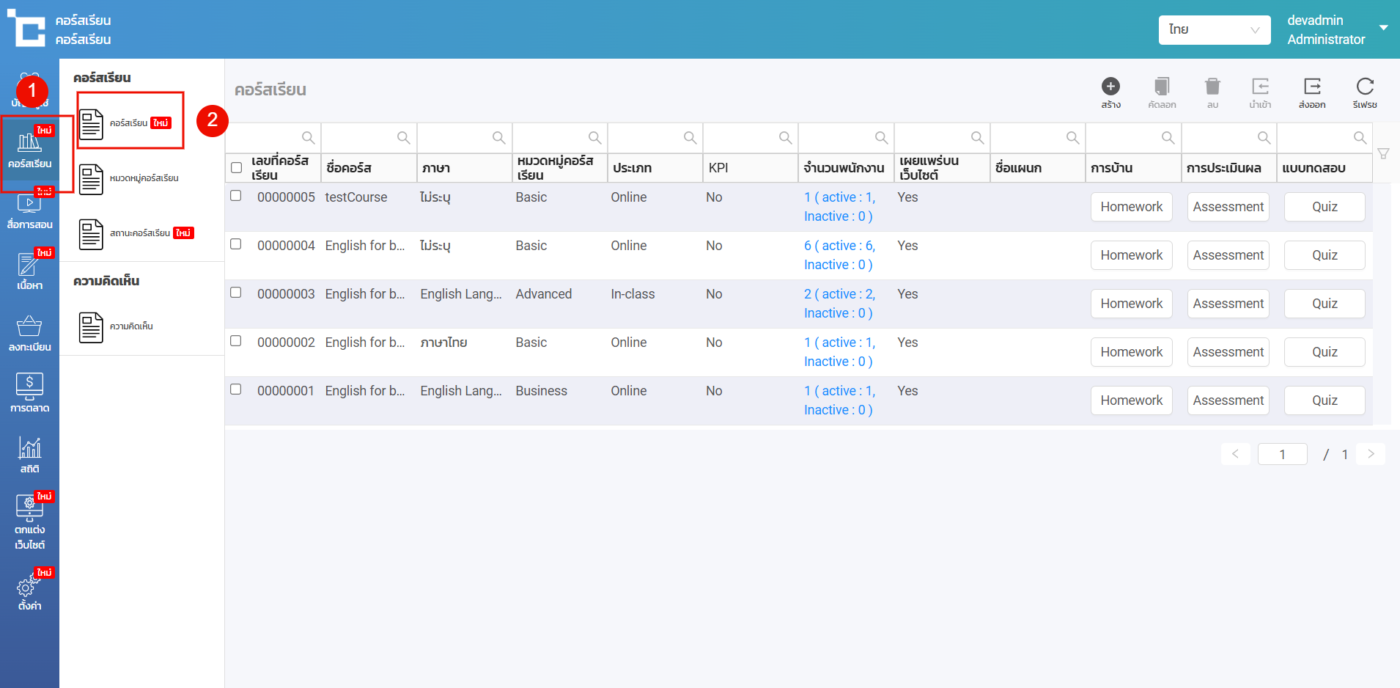Screen dimensions: 1400x688
Task: Go to next page arrow in pagination
Action: [1370, 454]
